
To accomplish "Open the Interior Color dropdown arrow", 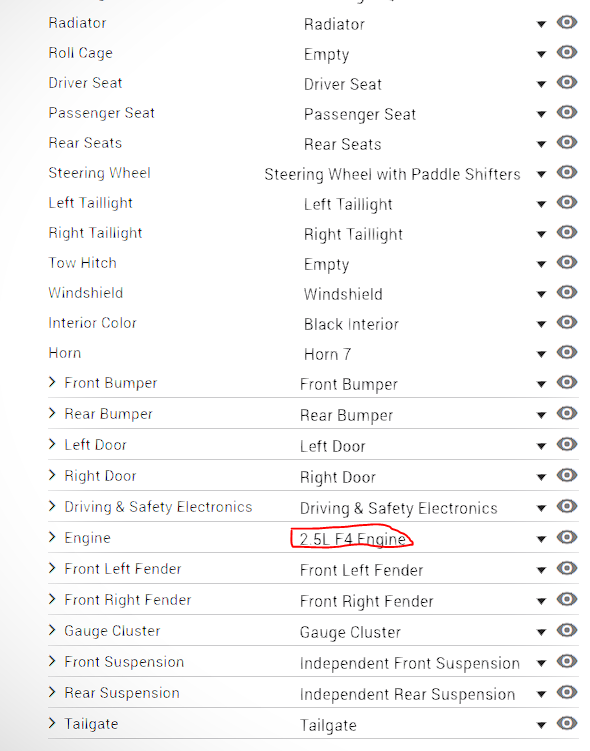I will point(541,324).
